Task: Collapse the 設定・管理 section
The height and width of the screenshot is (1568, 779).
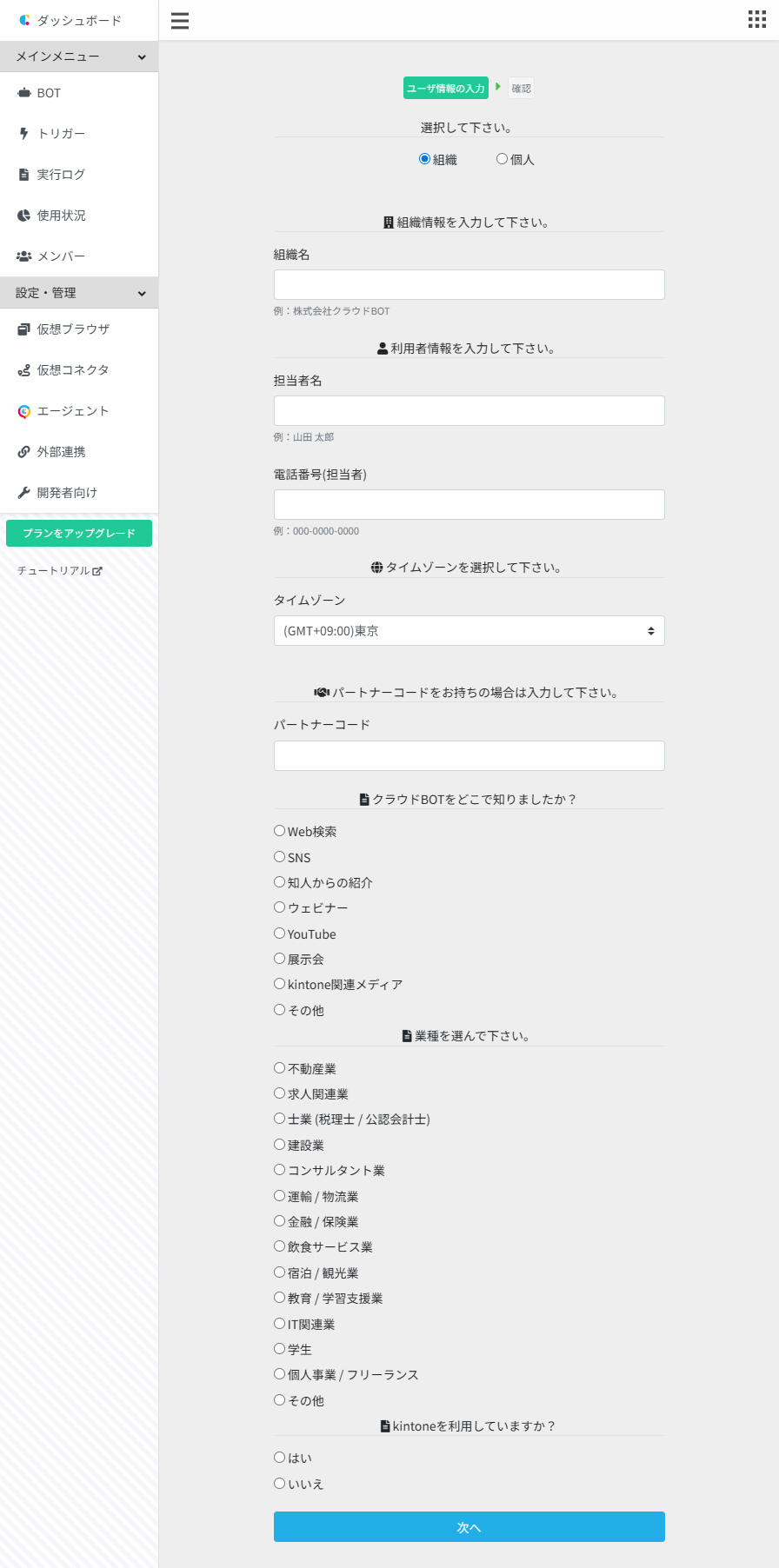Action: (x=79, y=293)
